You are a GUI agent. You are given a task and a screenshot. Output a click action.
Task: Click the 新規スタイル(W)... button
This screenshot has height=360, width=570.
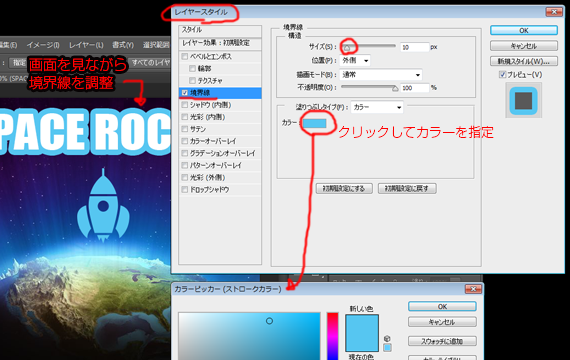point(524,61)
